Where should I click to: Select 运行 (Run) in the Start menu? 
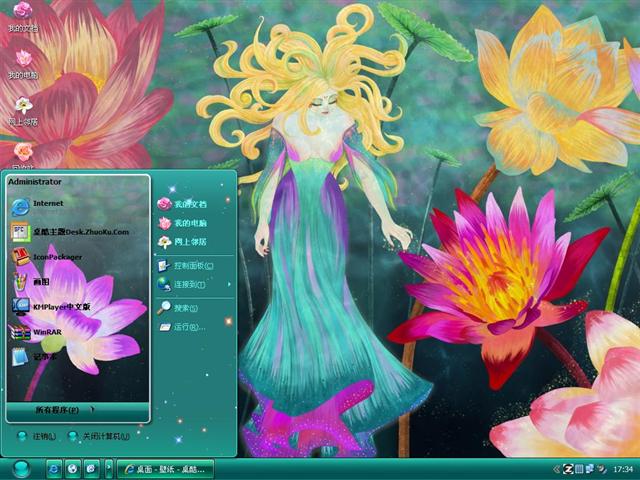coord(188,327)
